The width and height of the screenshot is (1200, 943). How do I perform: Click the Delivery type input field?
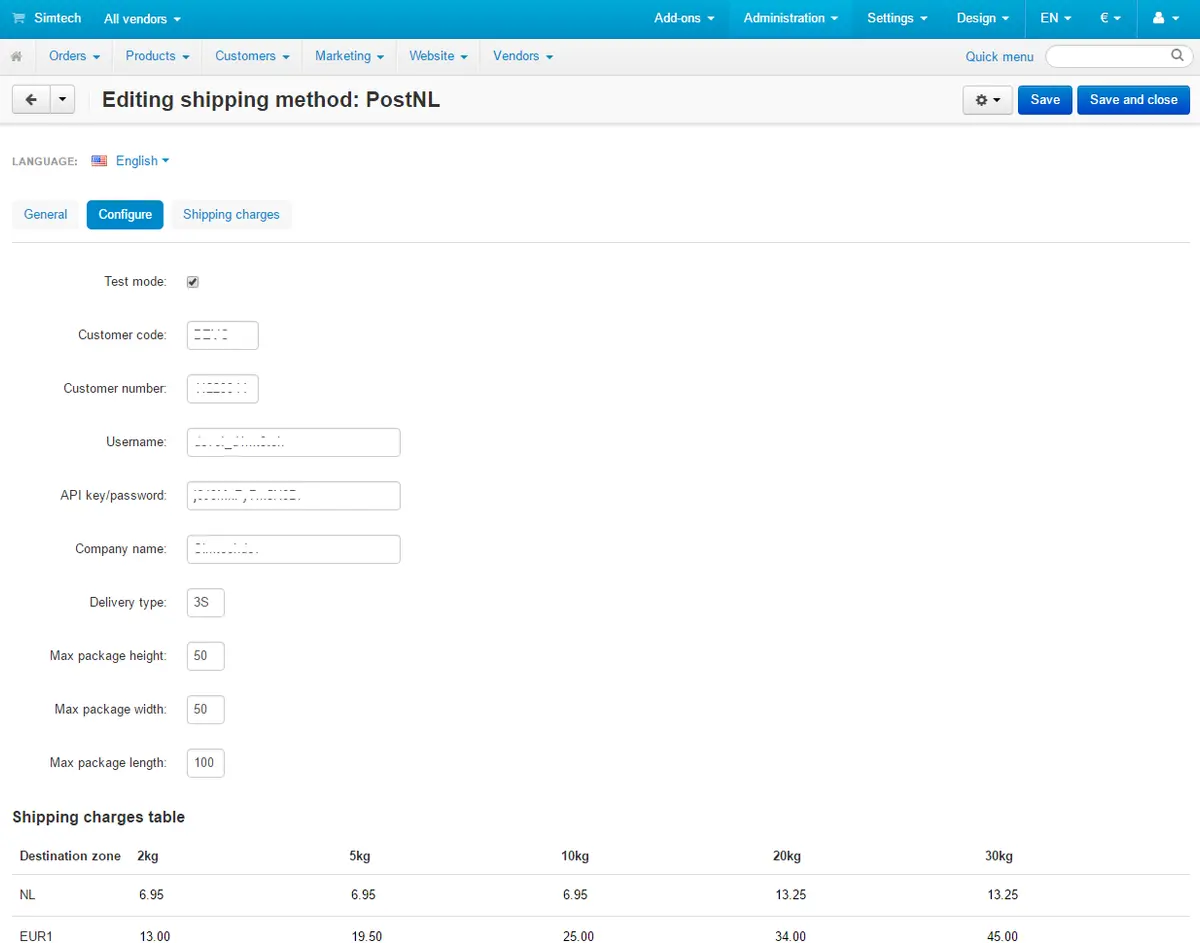(205, 603)
